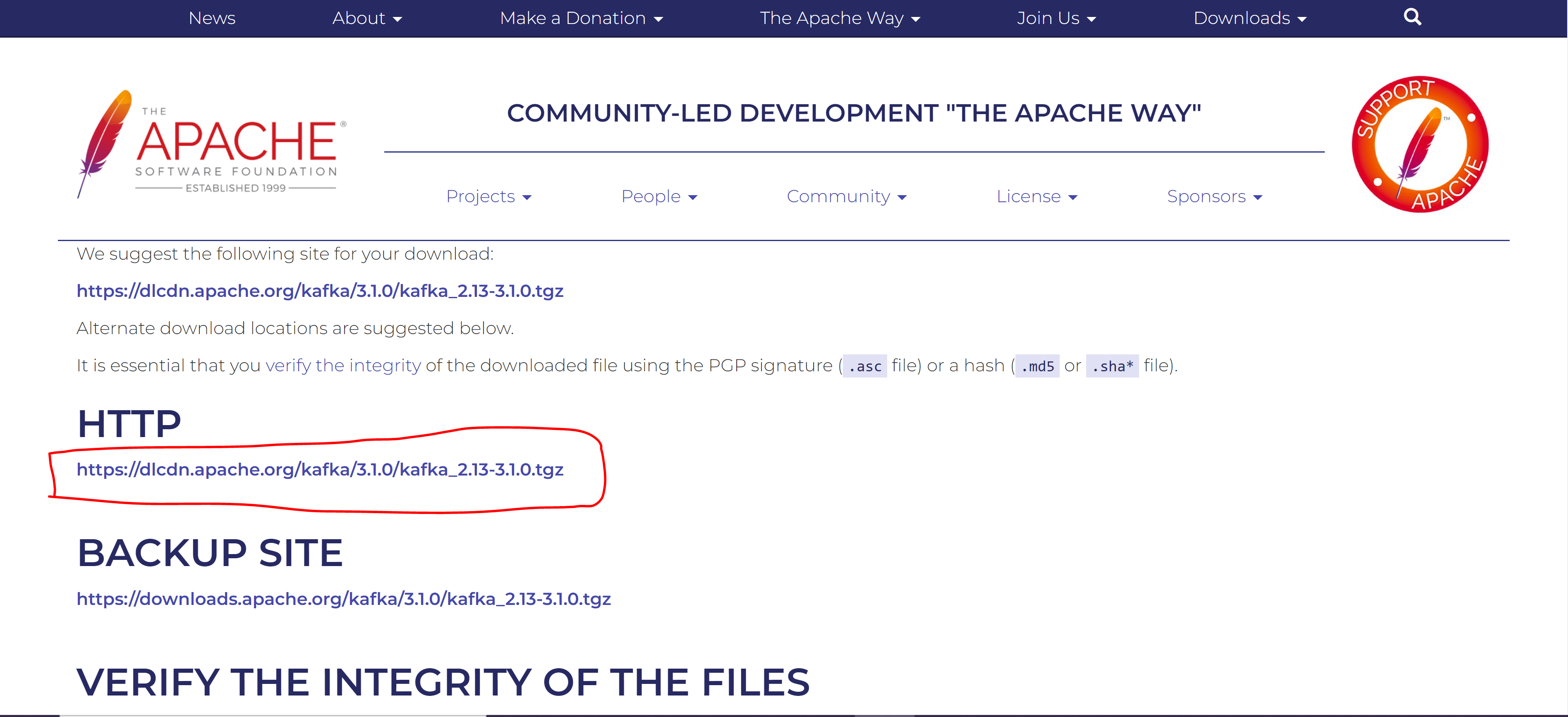The height and width of the screenshot is (717, 1568).
Task: Click the HTTP section heading
Action: [129, 424]
